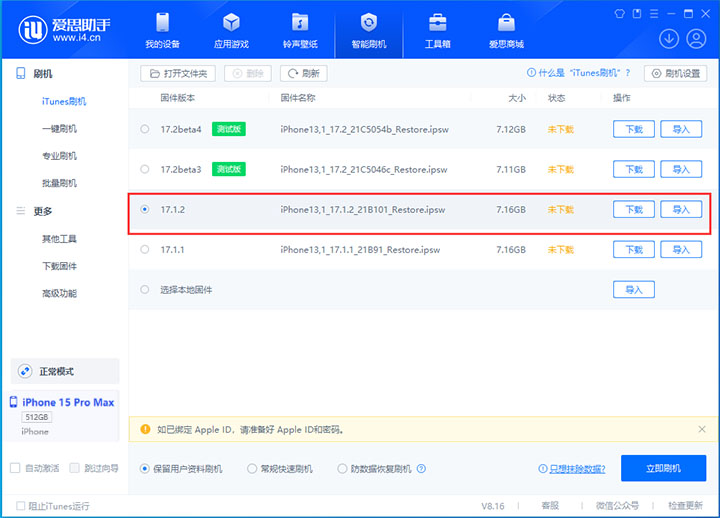Select the 17.1.1 firmware radio button
This screenshot has width=720, height=518.
click(145, 249)
